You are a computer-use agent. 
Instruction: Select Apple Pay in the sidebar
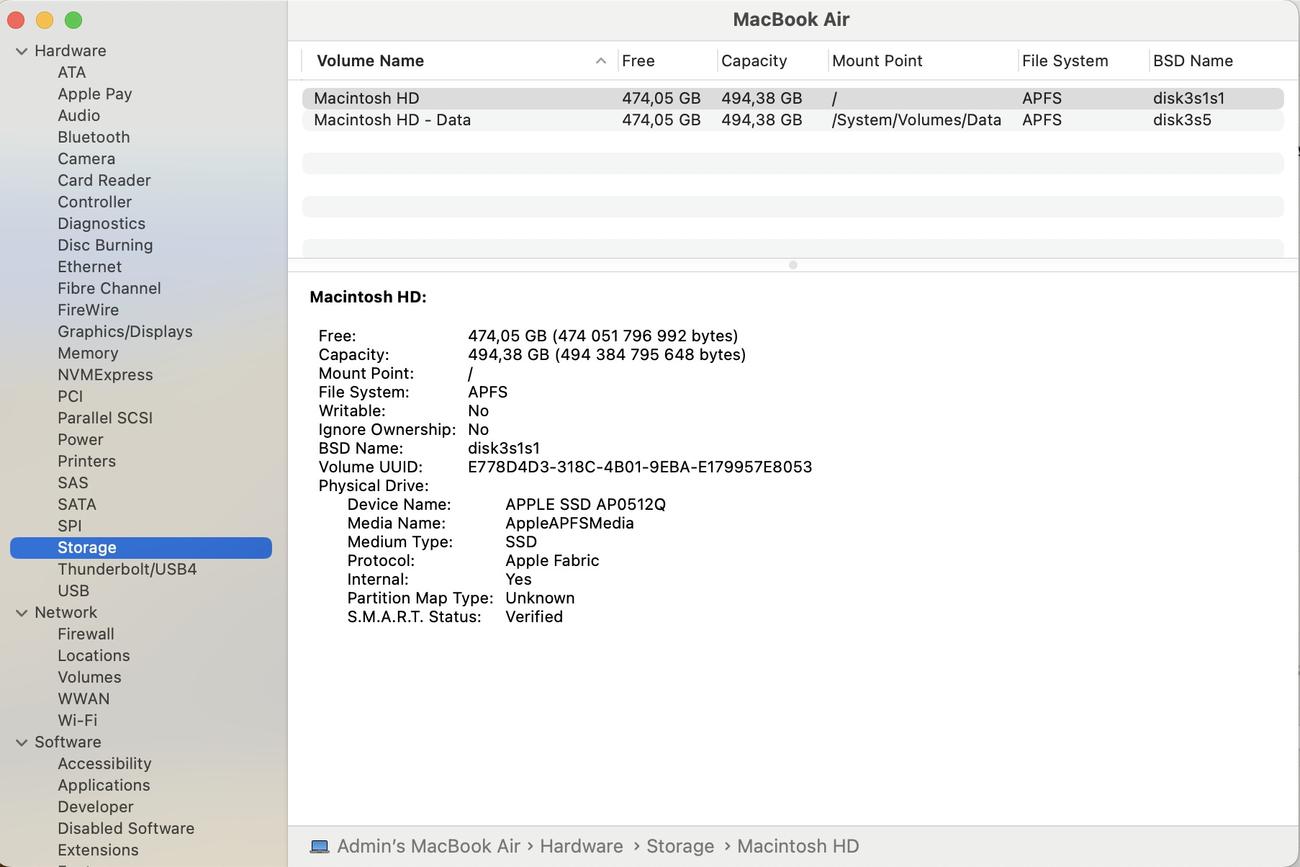[x=95, y=94]
